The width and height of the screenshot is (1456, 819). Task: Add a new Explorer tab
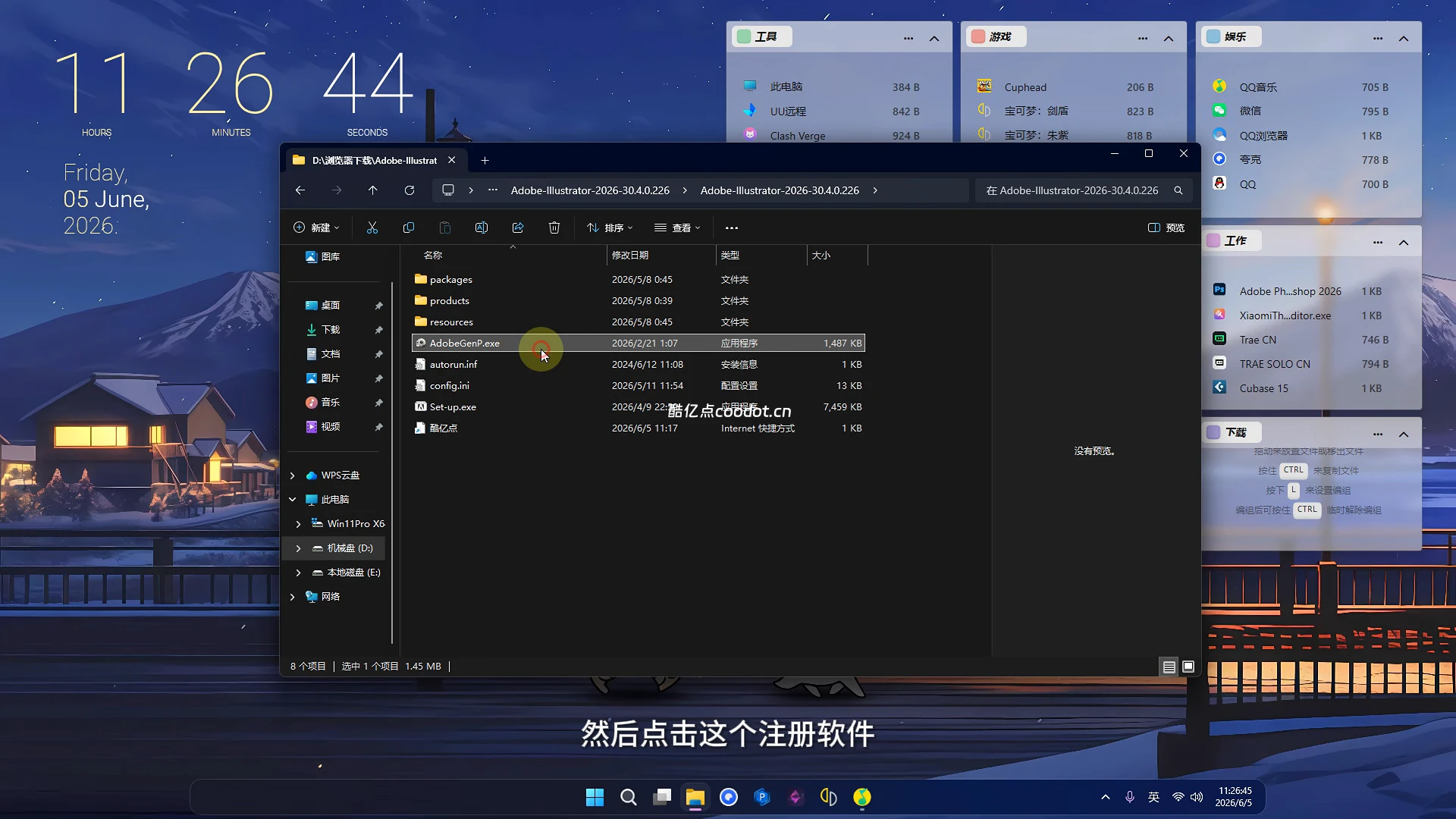click(485, 160)
